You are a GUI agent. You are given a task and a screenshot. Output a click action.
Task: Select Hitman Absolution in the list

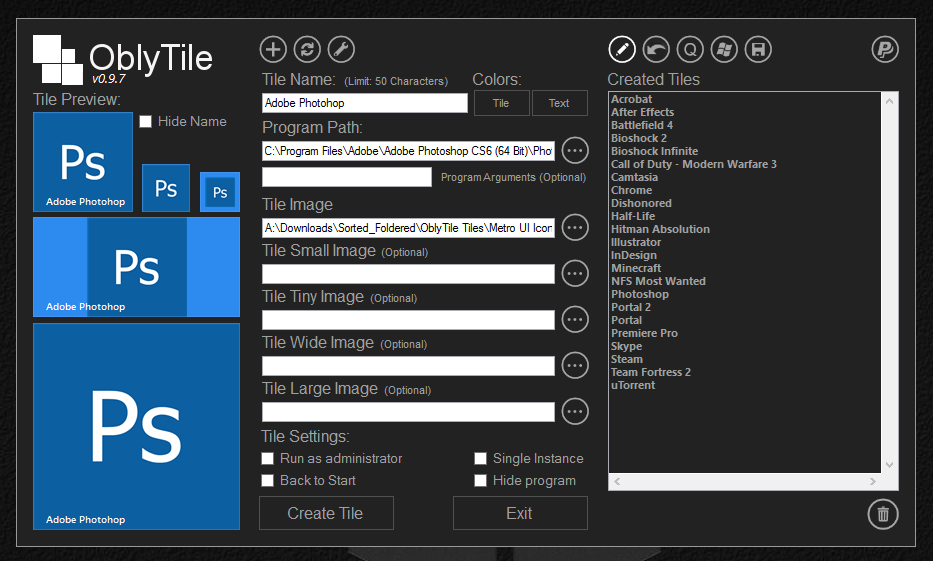[x=660, y=229]
